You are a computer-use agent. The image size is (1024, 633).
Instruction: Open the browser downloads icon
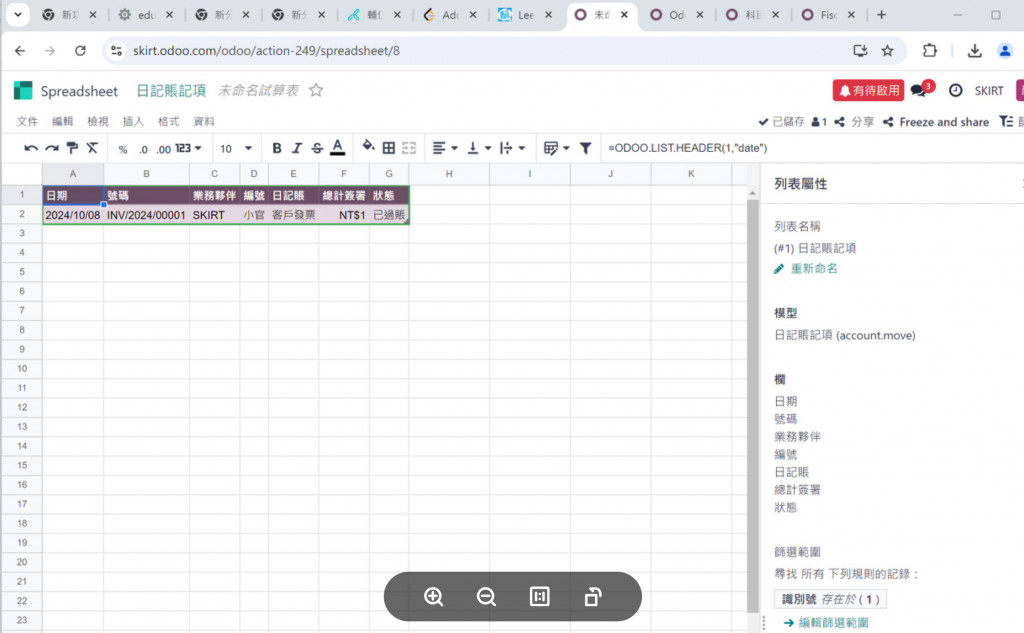click(974, 50)
